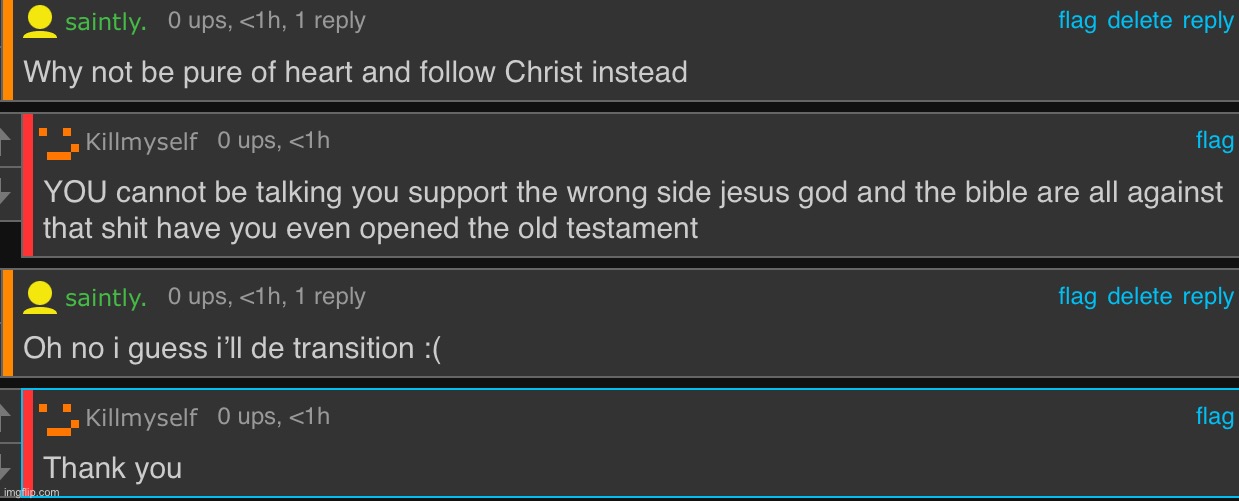Delete the "follow Christ instead" comment
This screenshot has height=501, width=1239.
point(1139,21)
